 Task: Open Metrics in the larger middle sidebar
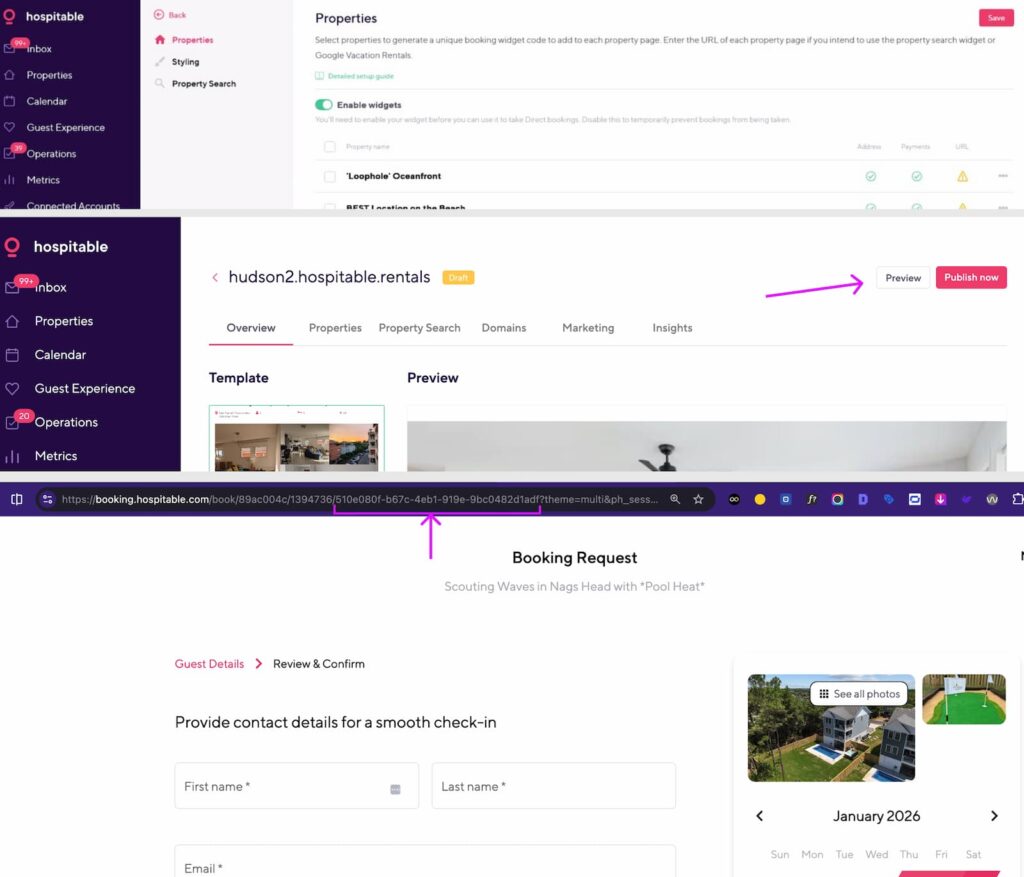point(56,456)
